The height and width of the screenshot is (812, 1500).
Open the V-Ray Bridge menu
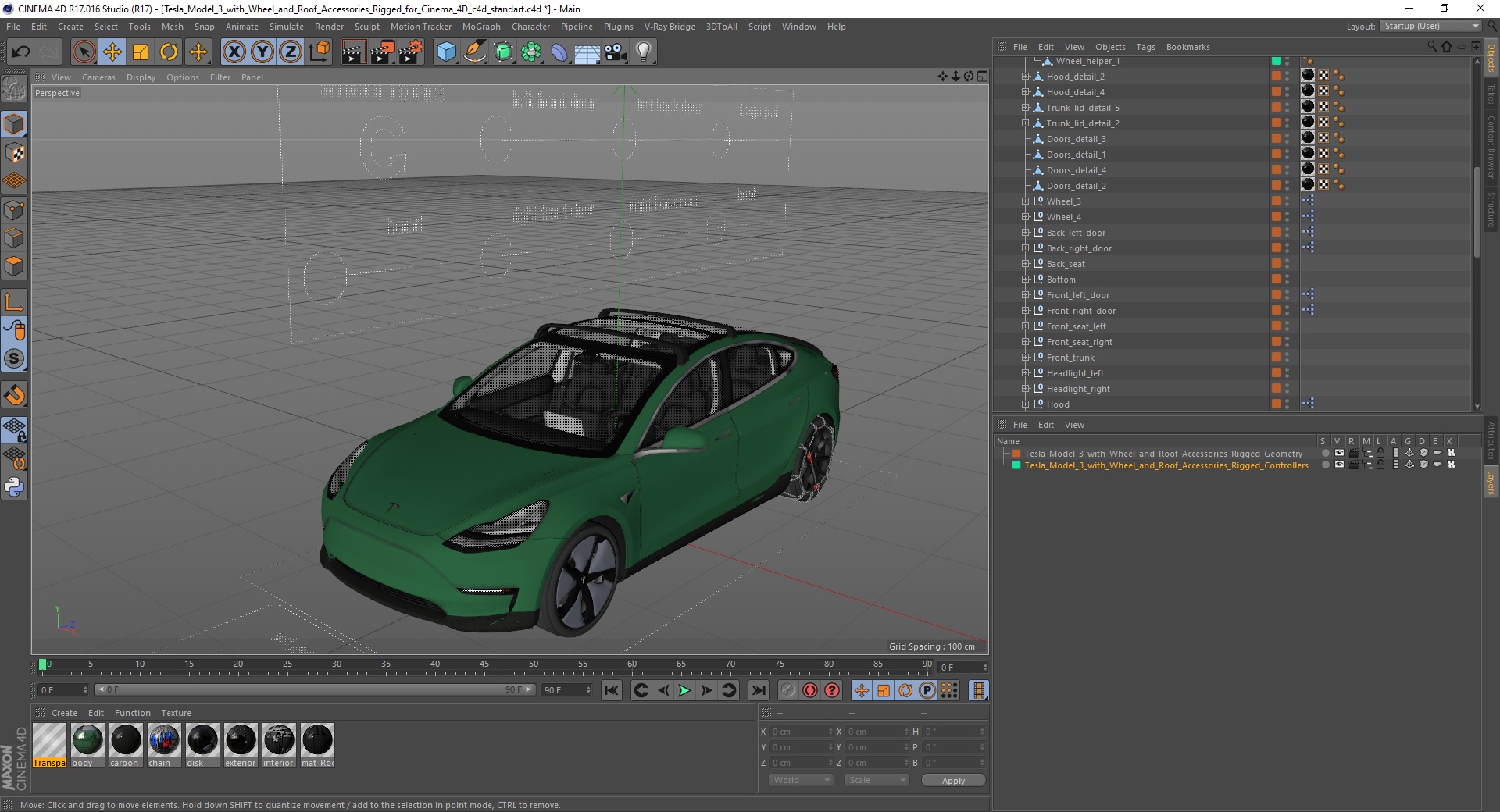pos(670,27)
